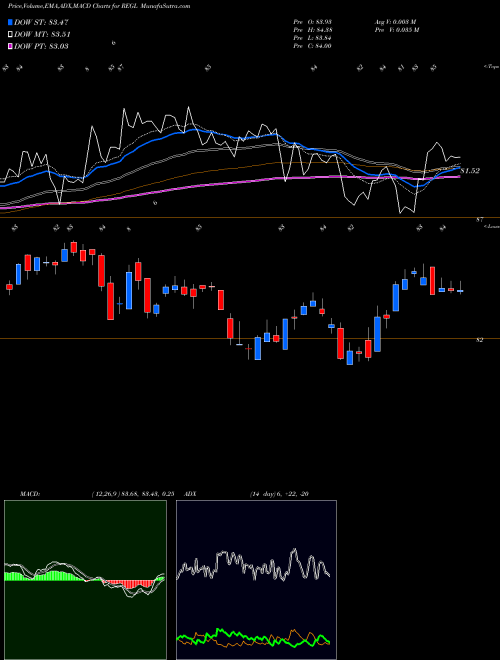Click the 'Pre O: 83.93' open value
500x660 pixels.
[x=313, y=22]
